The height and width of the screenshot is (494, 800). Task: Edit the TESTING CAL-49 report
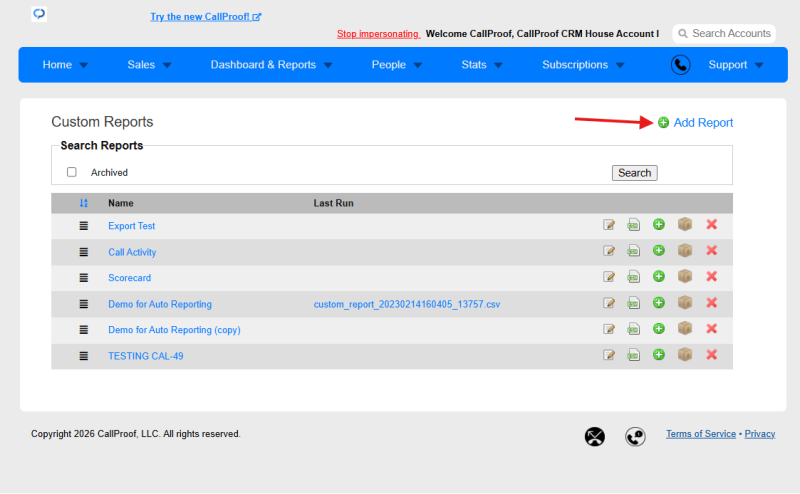(x=609, y=355)
